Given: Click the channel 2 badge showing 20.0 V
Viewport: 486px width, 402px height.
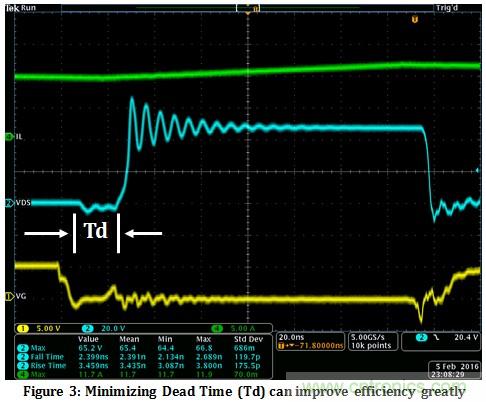Looking at the screenshot, I should click(104, 329).
